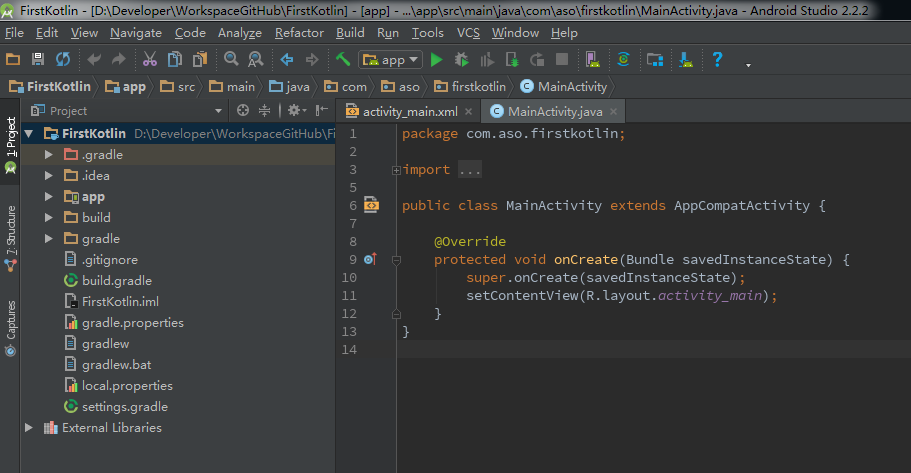911x473 pixels.
Task: Close the activity_main.xml tab
Action: 469,112
